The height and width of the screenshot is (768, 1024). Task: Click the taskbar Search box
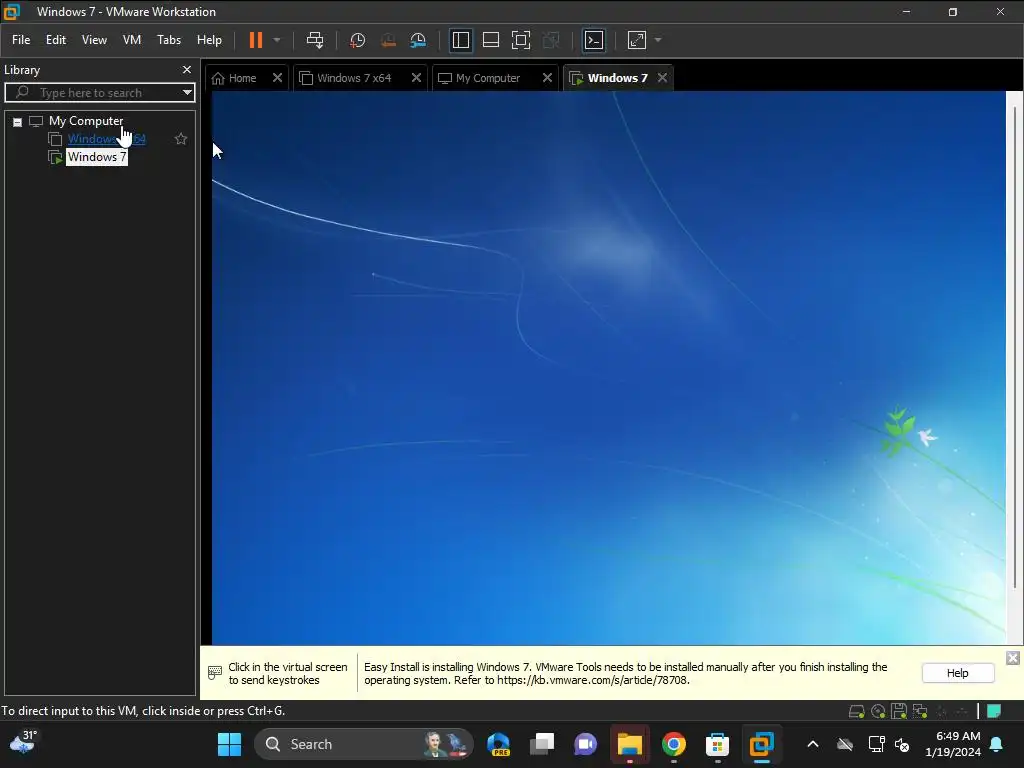pos(363,744)
